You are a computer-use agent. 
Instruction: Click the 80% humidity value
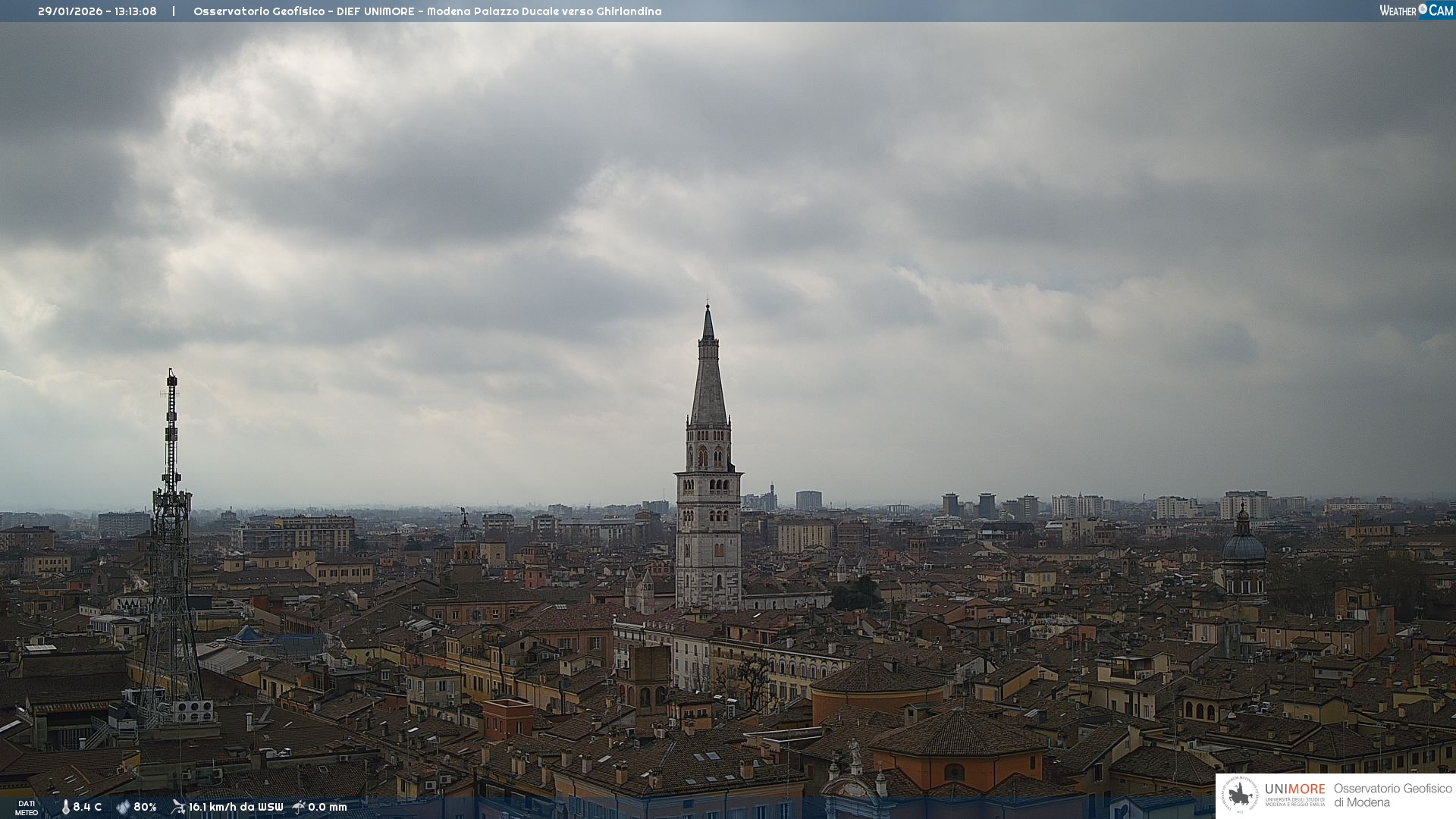pos(145,807)
